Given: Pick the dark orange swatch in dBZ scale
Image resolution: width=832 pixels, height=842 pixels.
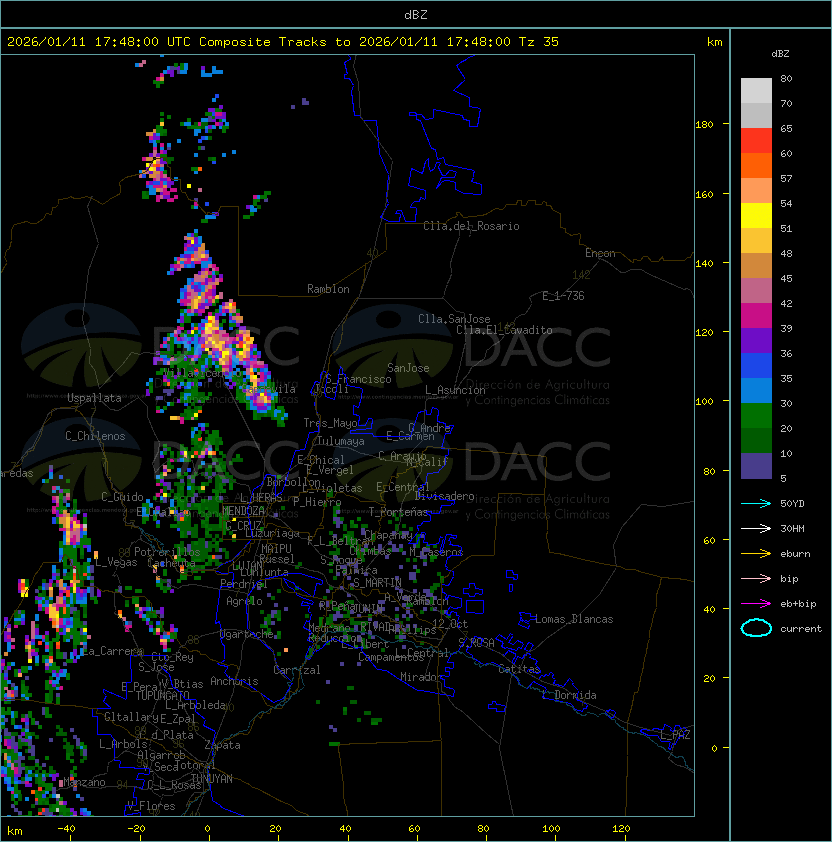Looking at the screenshot, I should (756, 166).
